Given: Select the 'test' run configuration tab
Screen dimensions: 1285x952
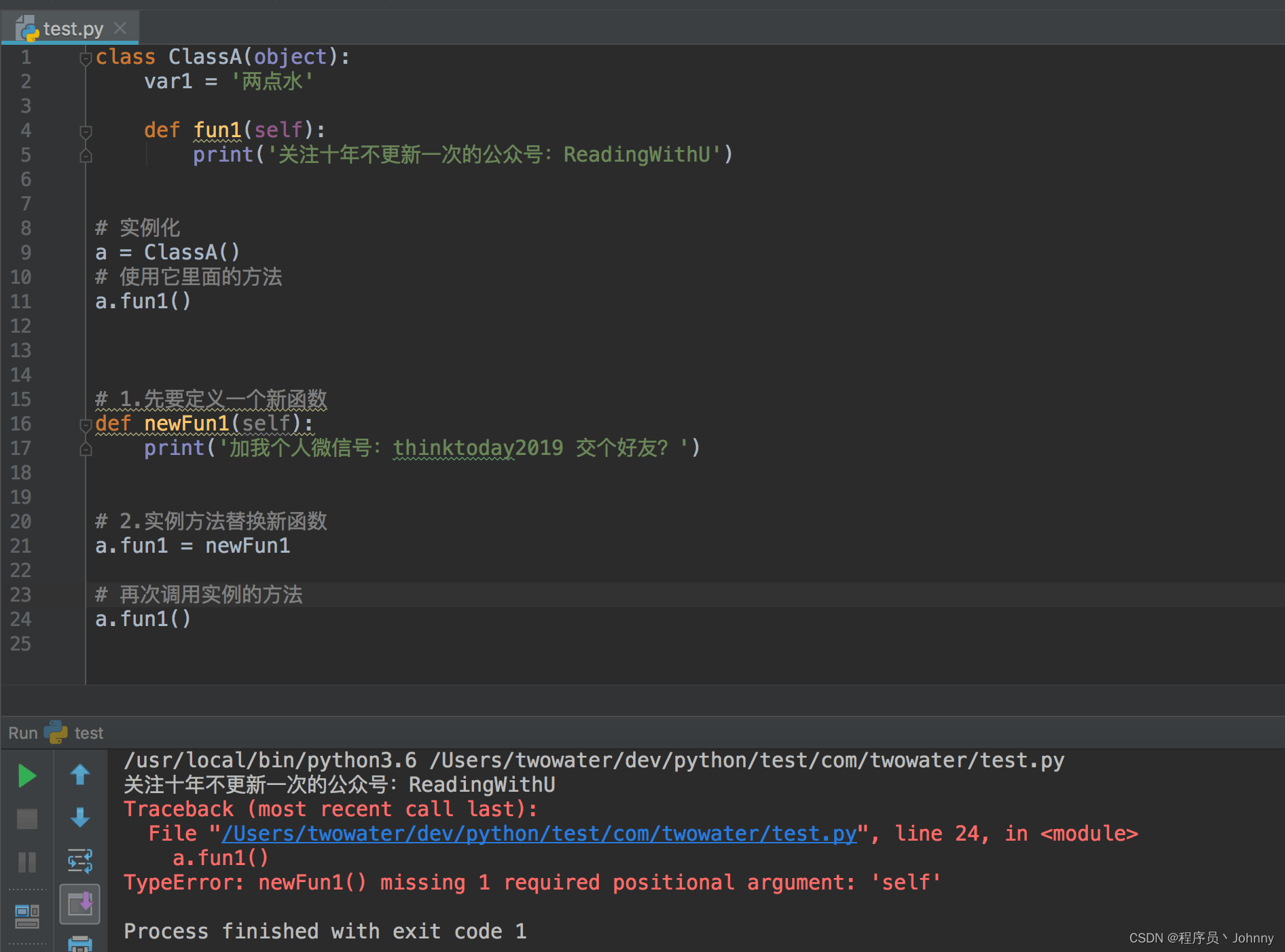Looking at the screenshot, I should [89, 733].
